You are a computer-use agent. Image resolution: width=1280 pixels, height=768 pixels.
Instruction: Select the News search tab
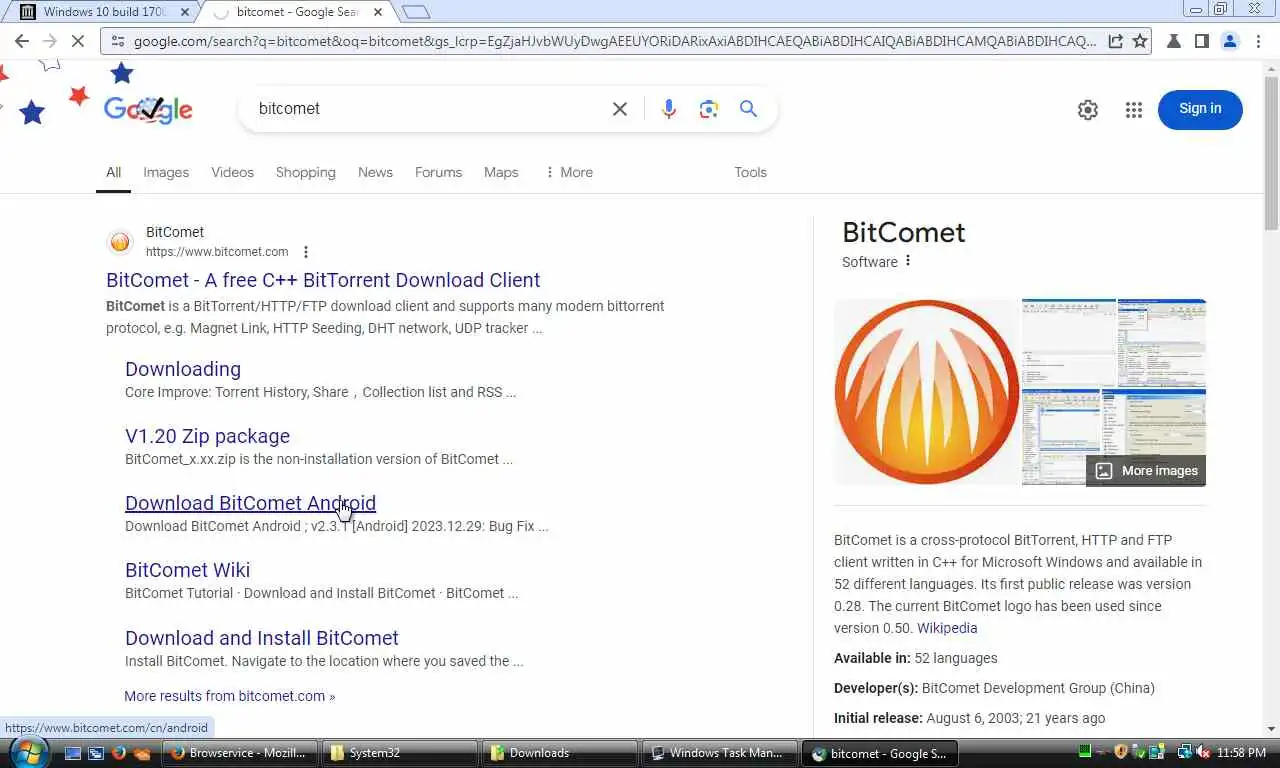375,172
